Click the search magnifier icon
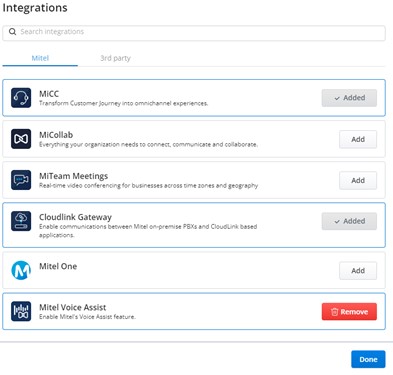Image resolution: width=393 pixels, height=375 pixels. tap(12, 32)
